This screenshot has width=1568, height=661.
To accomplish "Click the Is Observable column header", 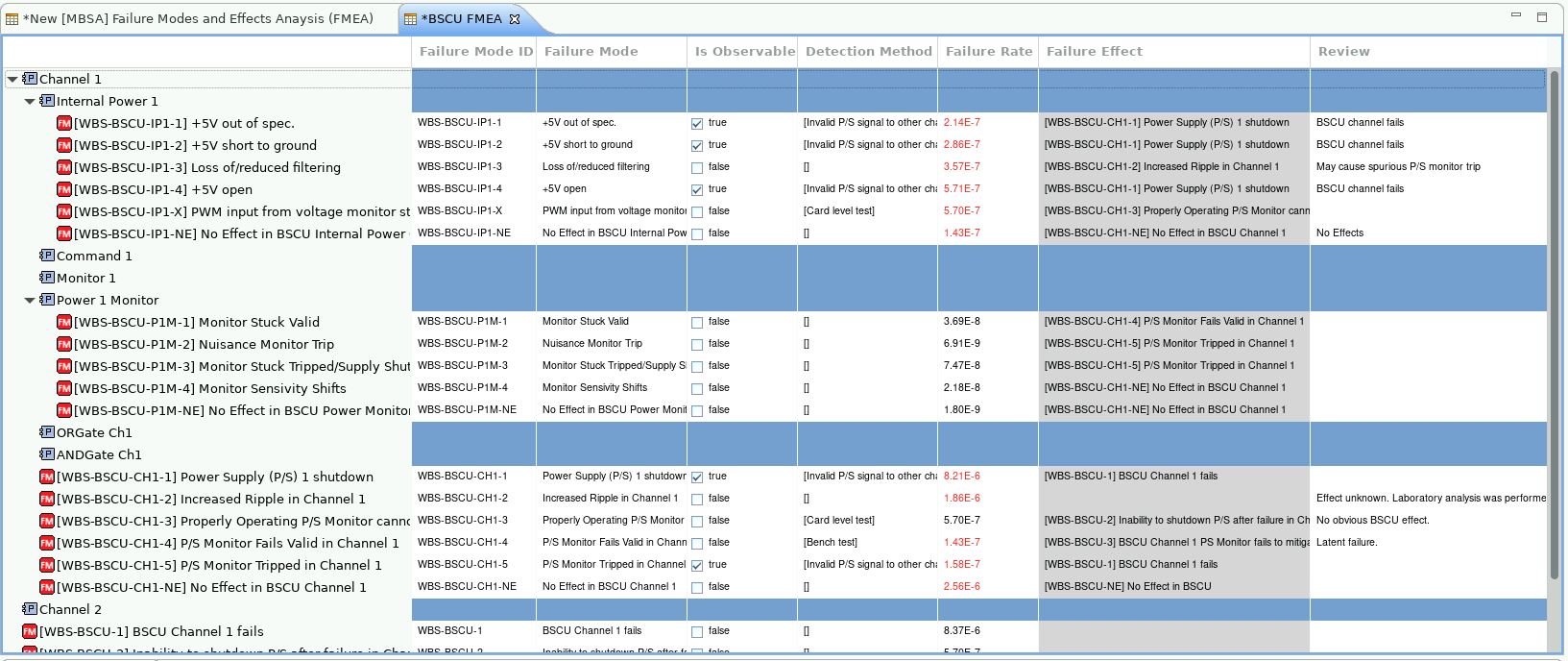I will point(742,52).
